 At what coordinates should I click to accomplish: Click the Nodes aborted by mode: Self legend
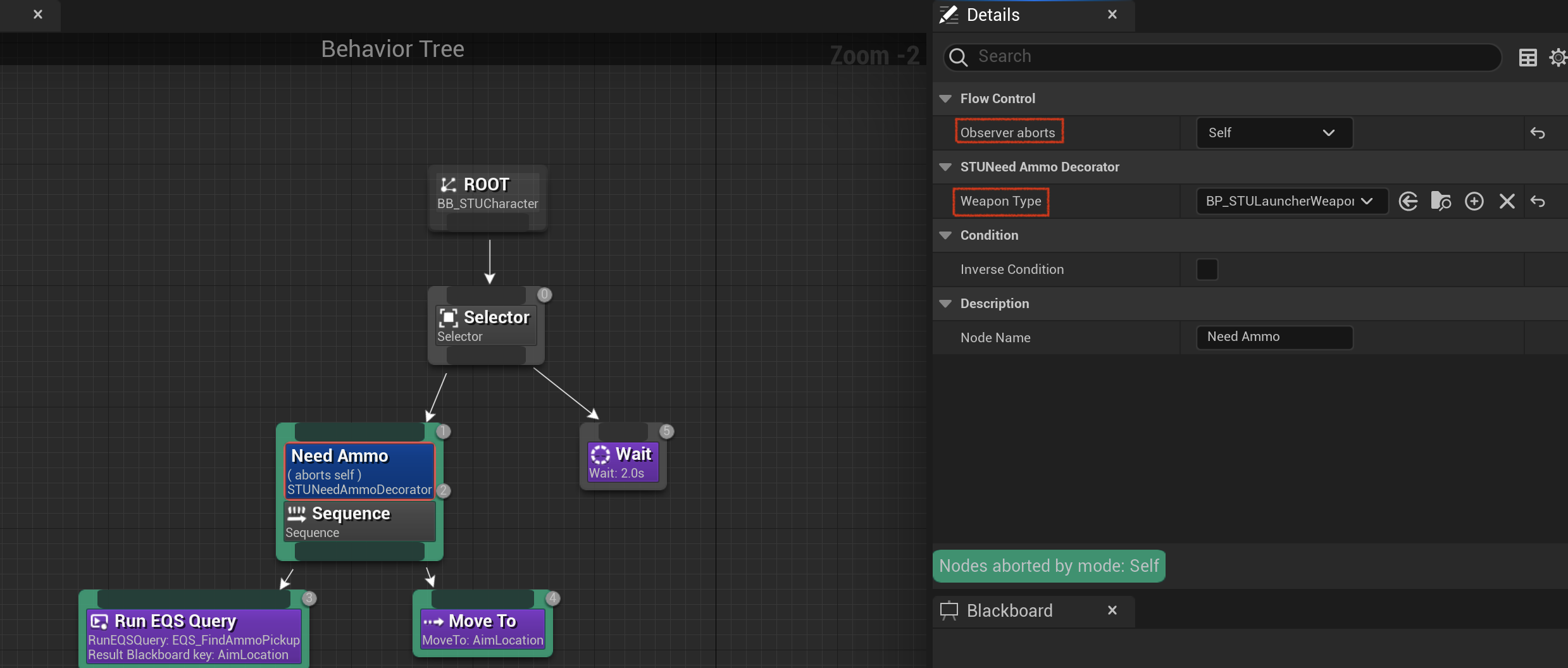tap(1048, 566)
